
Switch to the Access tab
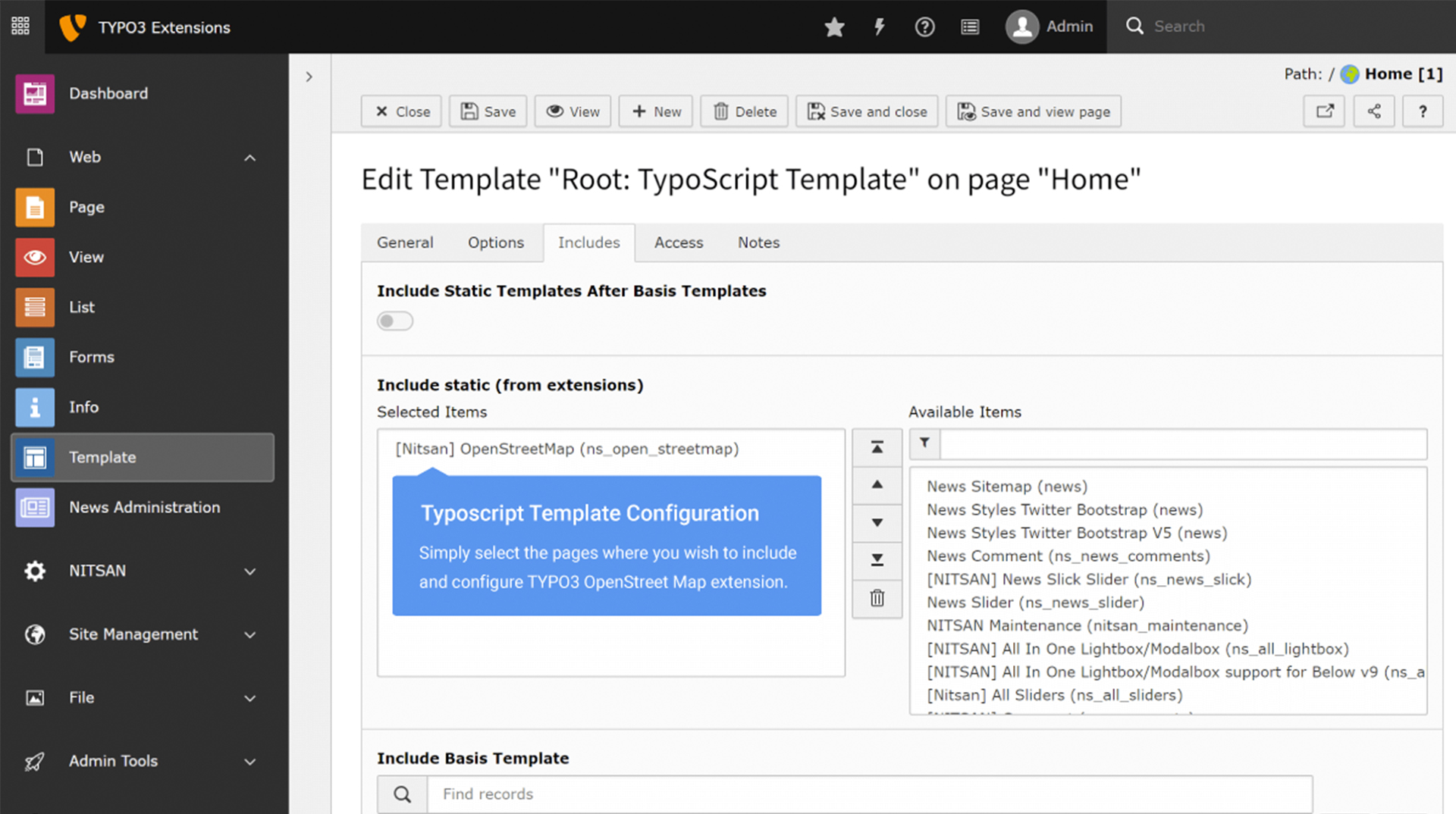(678, 243)
